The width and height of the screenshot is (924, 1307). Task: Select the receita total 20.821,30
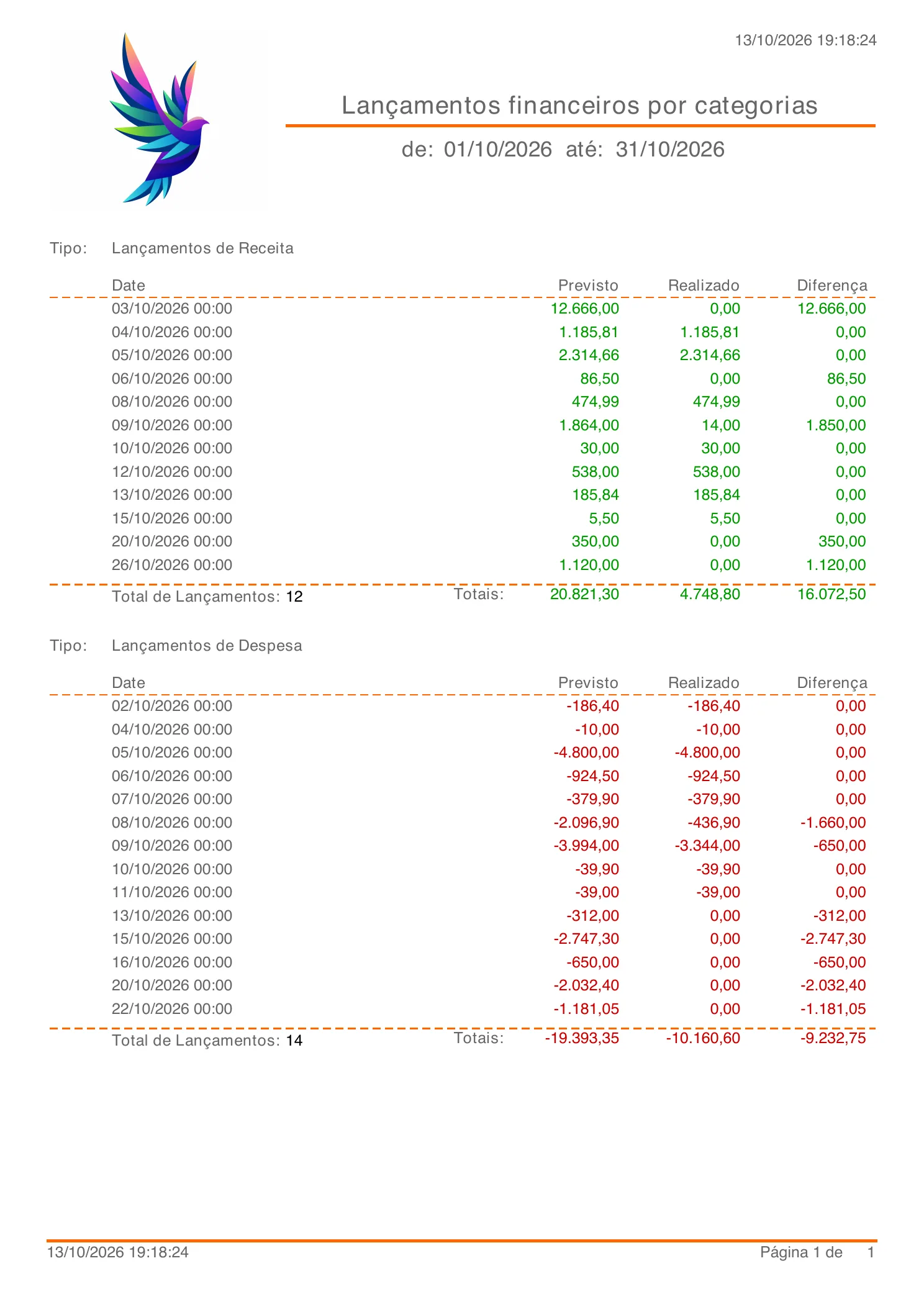coord(584,594)
